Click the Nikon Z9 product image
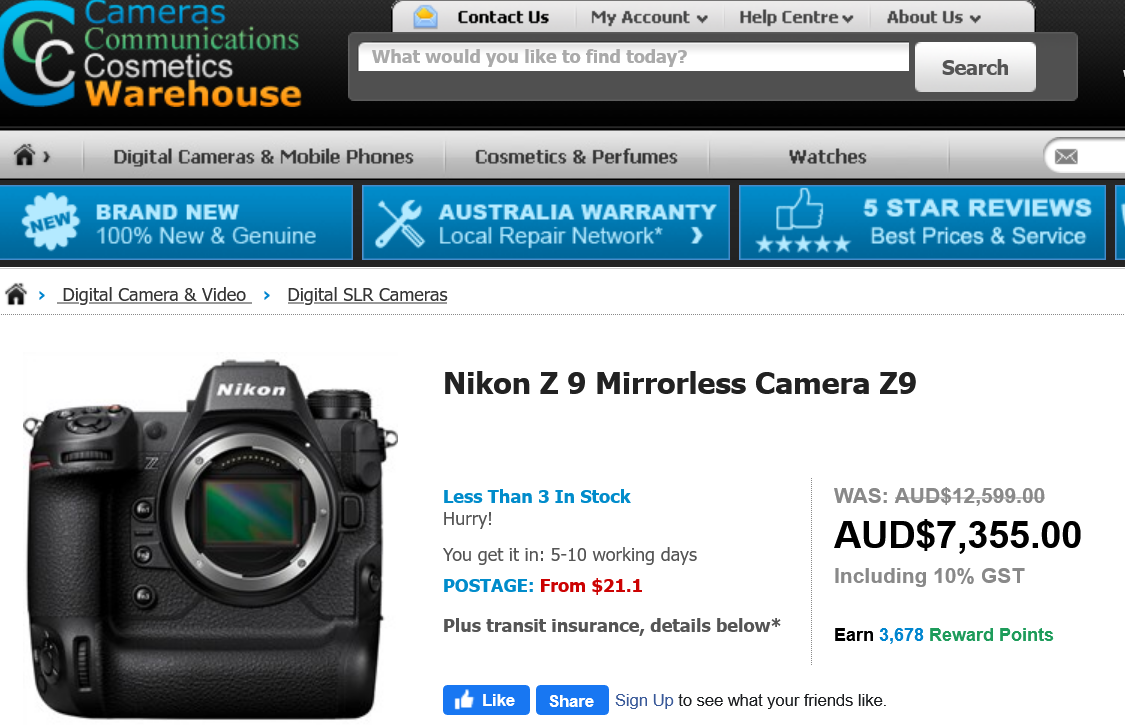 coord(211,539)
